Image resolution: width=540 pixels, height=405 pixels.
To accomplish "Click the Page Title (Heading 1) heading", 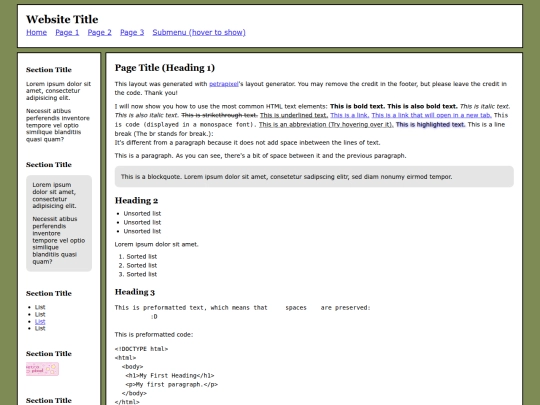I will (165, 68).
